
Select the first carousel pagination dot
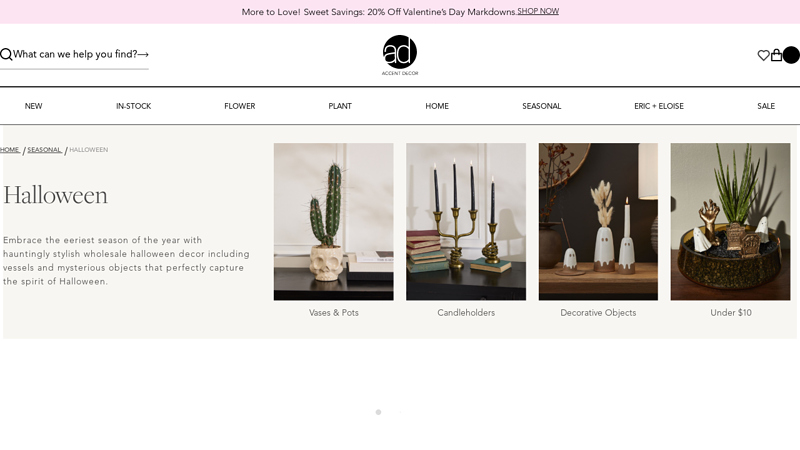(x=378, y=412)
